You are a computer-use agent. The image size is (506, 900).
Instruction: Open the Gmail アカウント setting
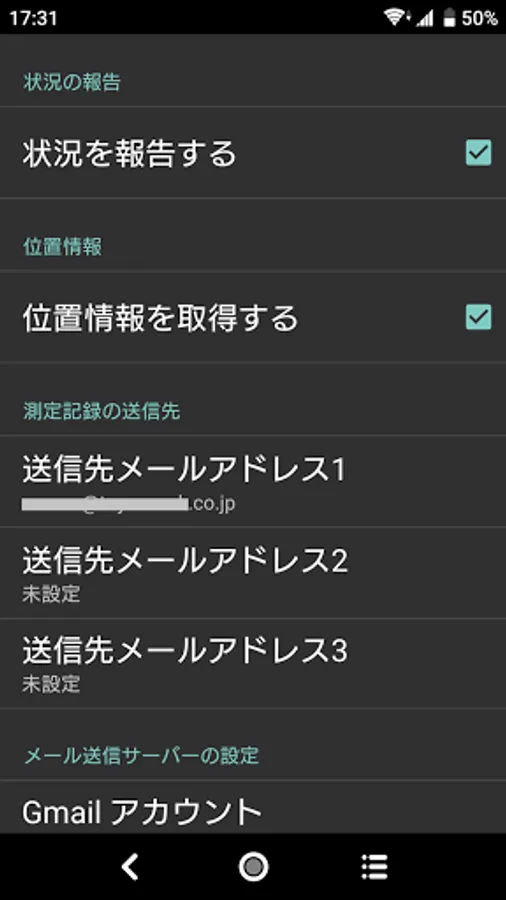(253, 808)
